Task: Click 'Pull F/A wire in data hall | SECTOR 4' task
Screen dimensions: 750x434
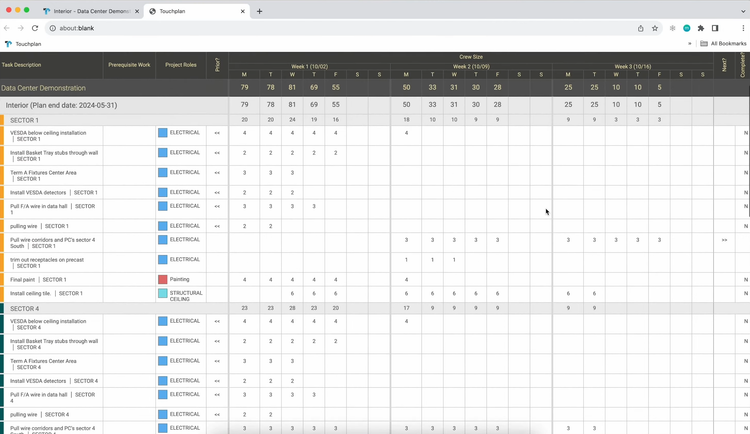Action: click(x=53, y=398)
